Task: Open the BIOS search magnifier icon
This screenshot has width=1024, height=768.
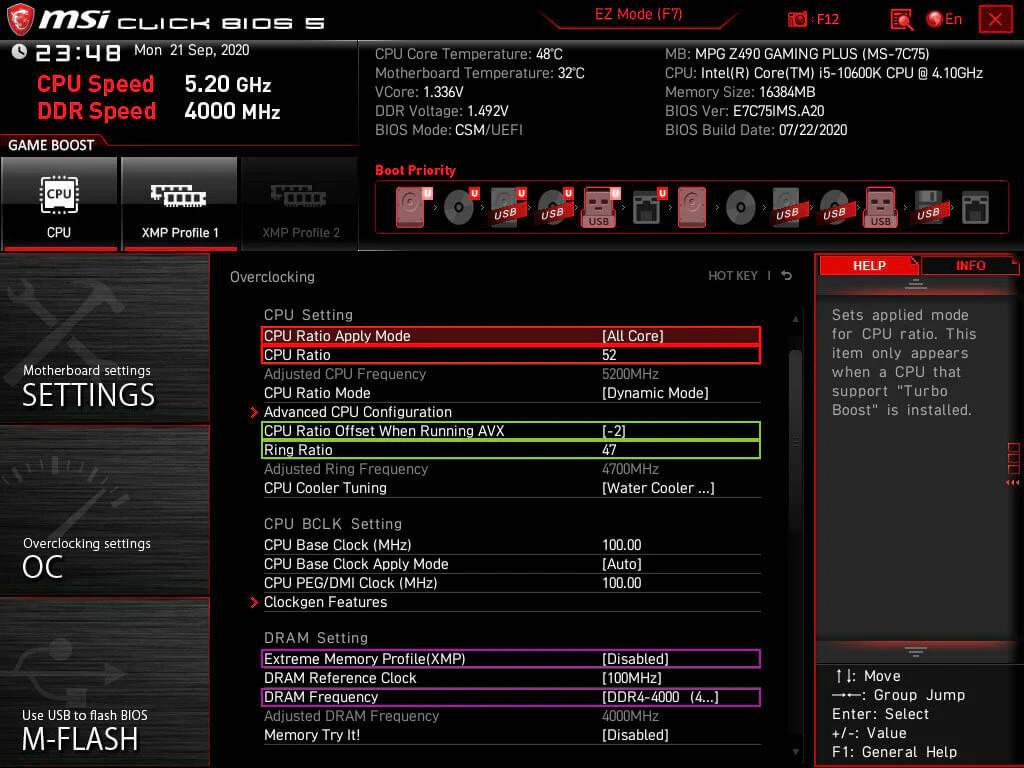Action: [x=901, y=20]
